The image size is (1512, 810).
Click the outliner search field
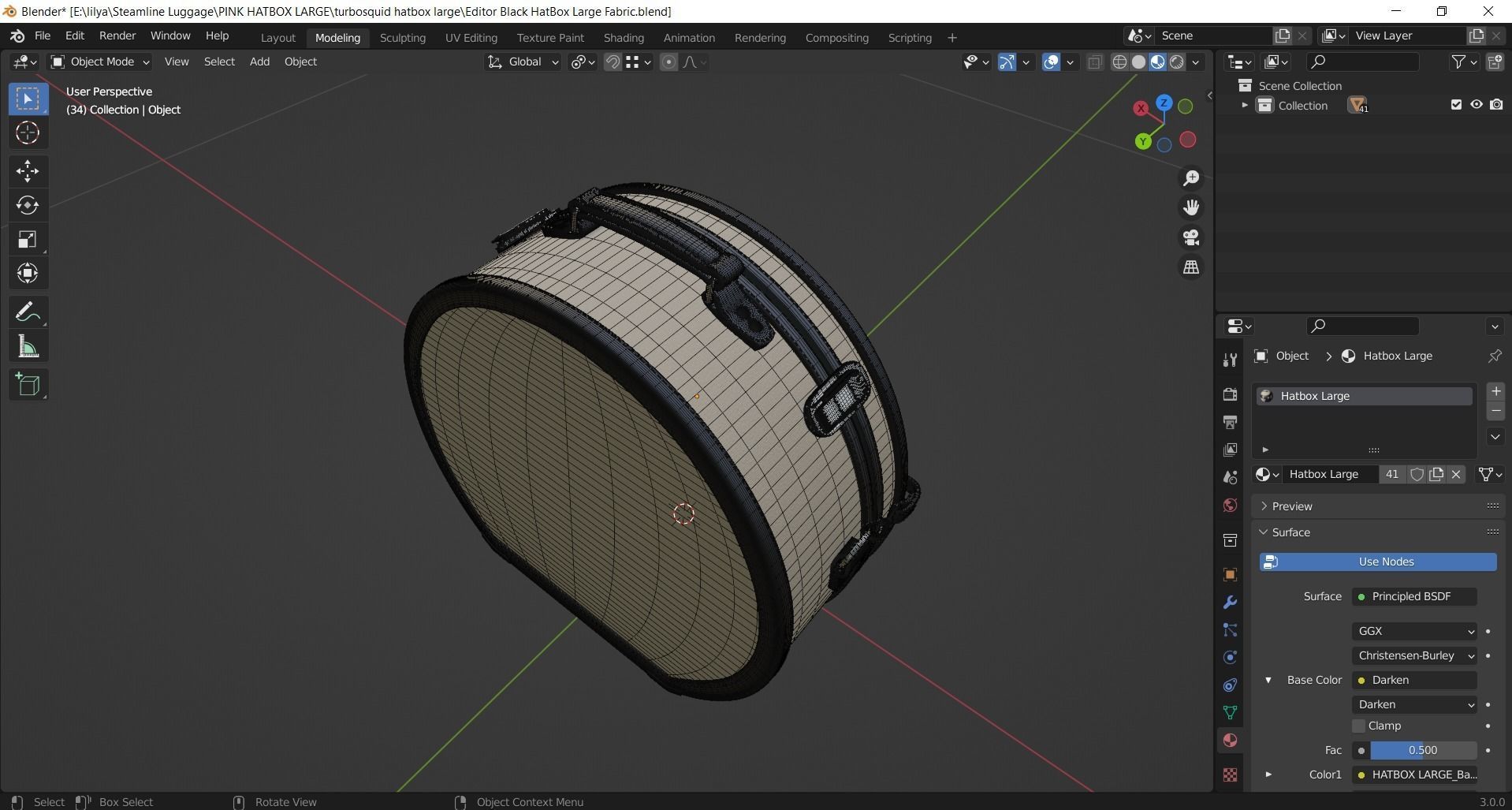tap(1363, 62)
